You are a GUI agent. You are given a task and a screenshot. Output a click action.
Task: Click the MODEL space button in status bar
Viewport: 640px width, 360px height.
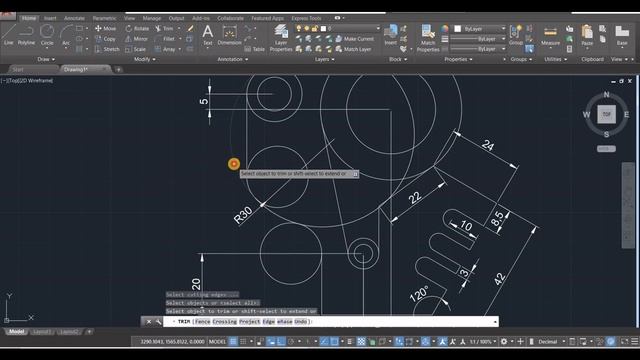[x=217, y=341]
